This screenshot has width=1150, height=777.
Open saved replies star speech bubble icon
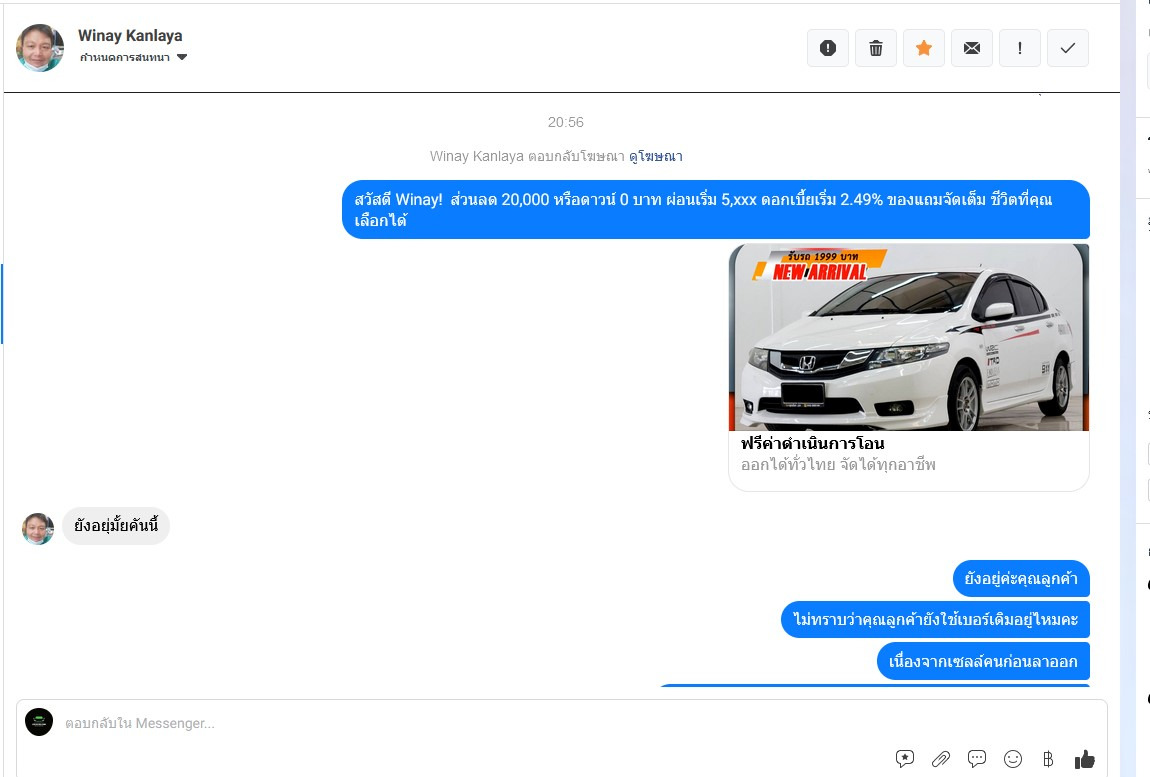(905, 759)
